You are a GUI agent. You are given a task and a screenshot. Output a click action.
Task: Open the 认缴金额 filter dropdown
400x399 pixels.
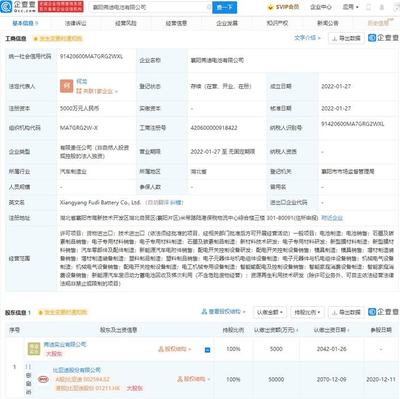[270, 312]
